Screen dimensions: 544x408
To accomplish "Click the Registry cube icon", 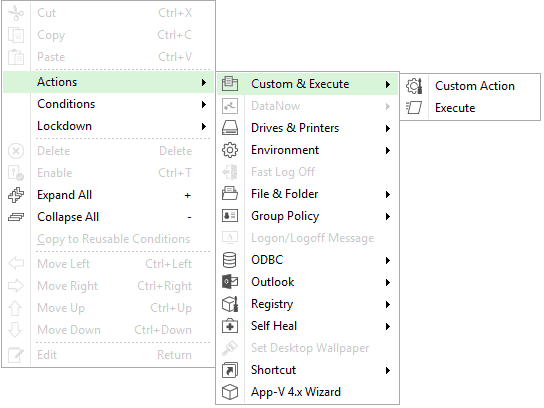I will [230, 304].
